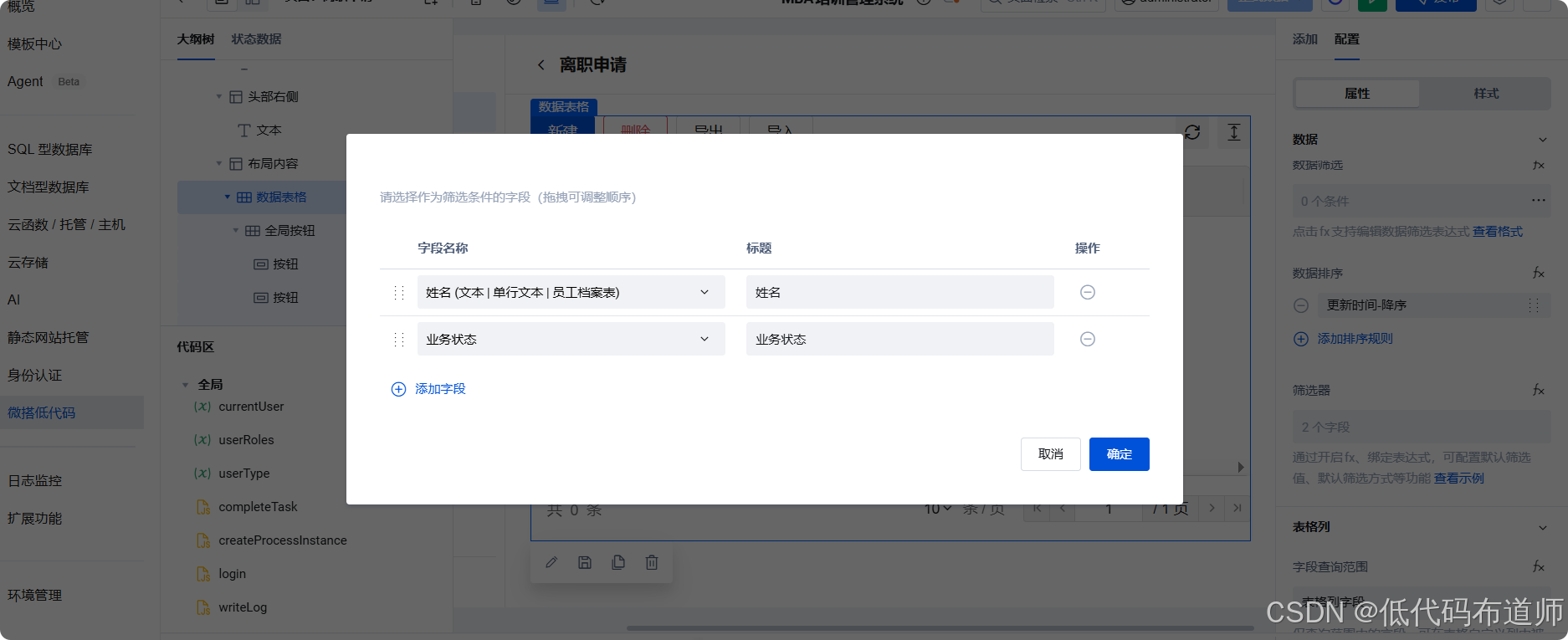The image size is (1568, 640).
Task: Collapse the 表格列 property section
Action: click(1542, 527)
